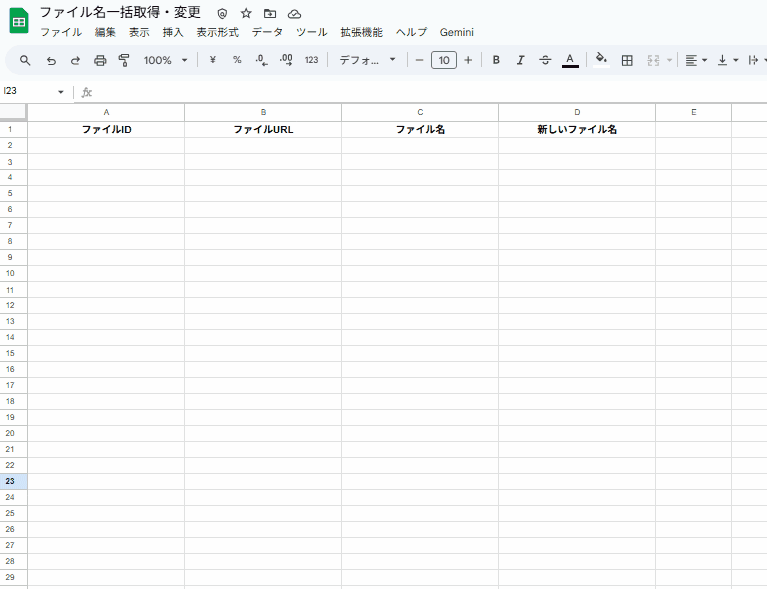This screenshot has height=589, width=767.
Task: Undo the last action
Action: click(51, 60)
